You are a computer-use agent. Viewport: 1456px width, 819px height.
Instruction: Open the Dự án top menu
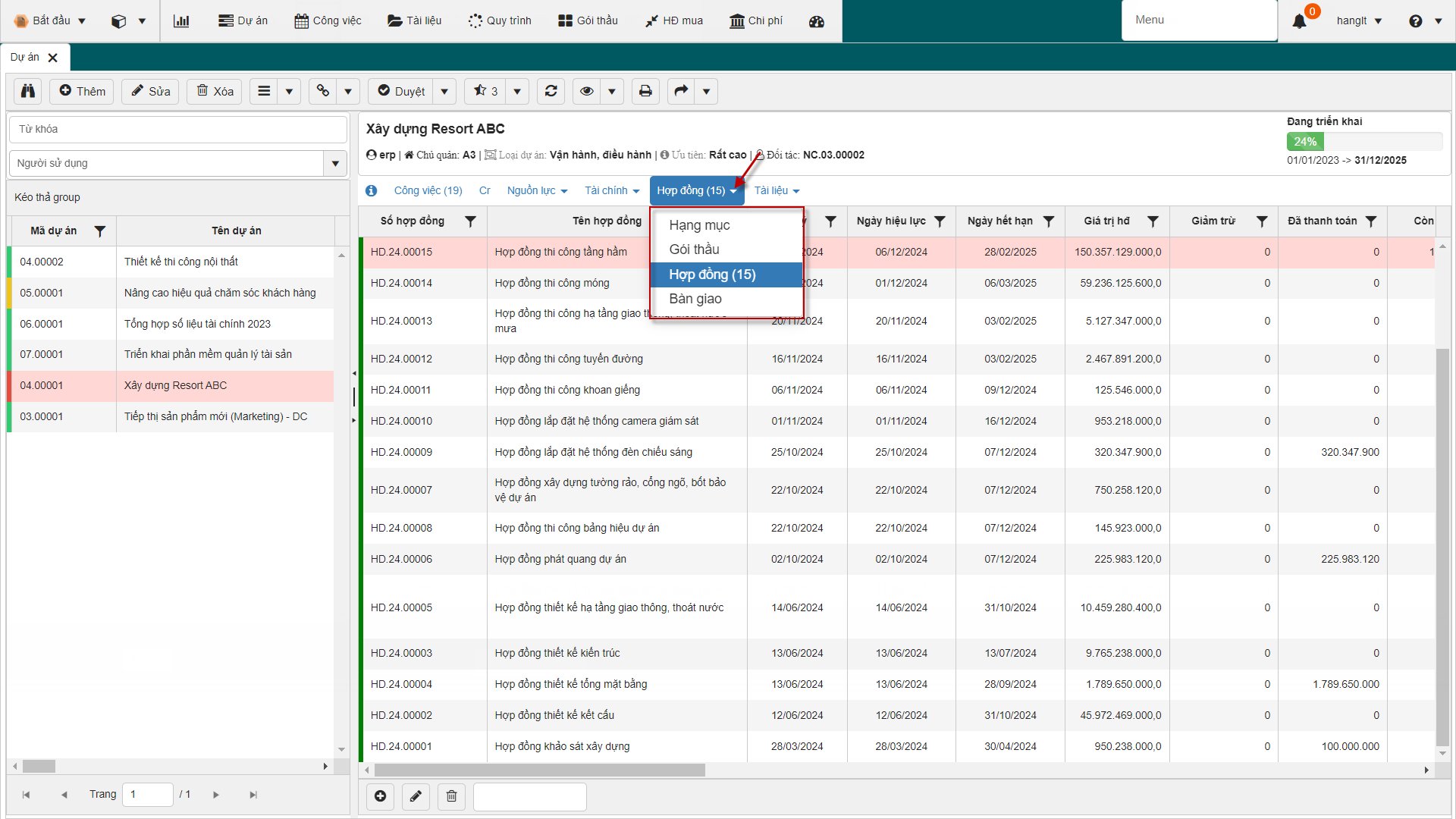click(243, 21)
